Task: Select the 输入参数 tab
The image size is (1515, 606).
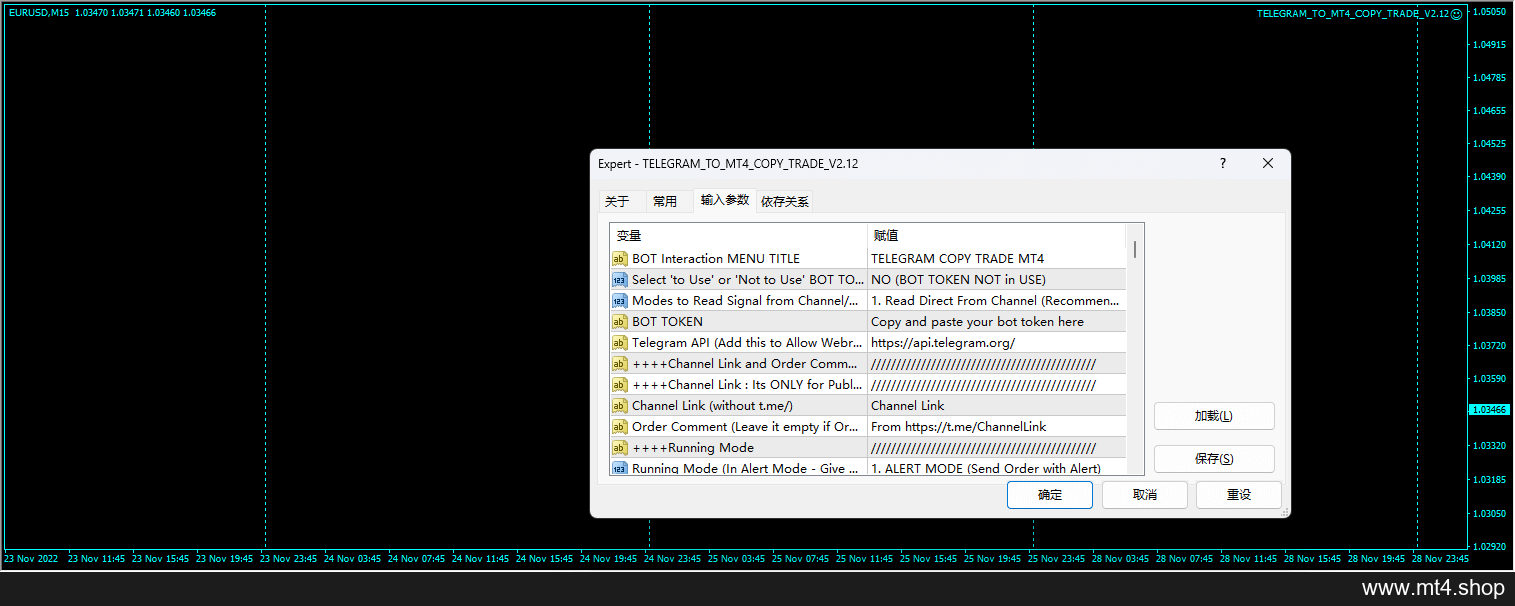Action: coord(725,200)
